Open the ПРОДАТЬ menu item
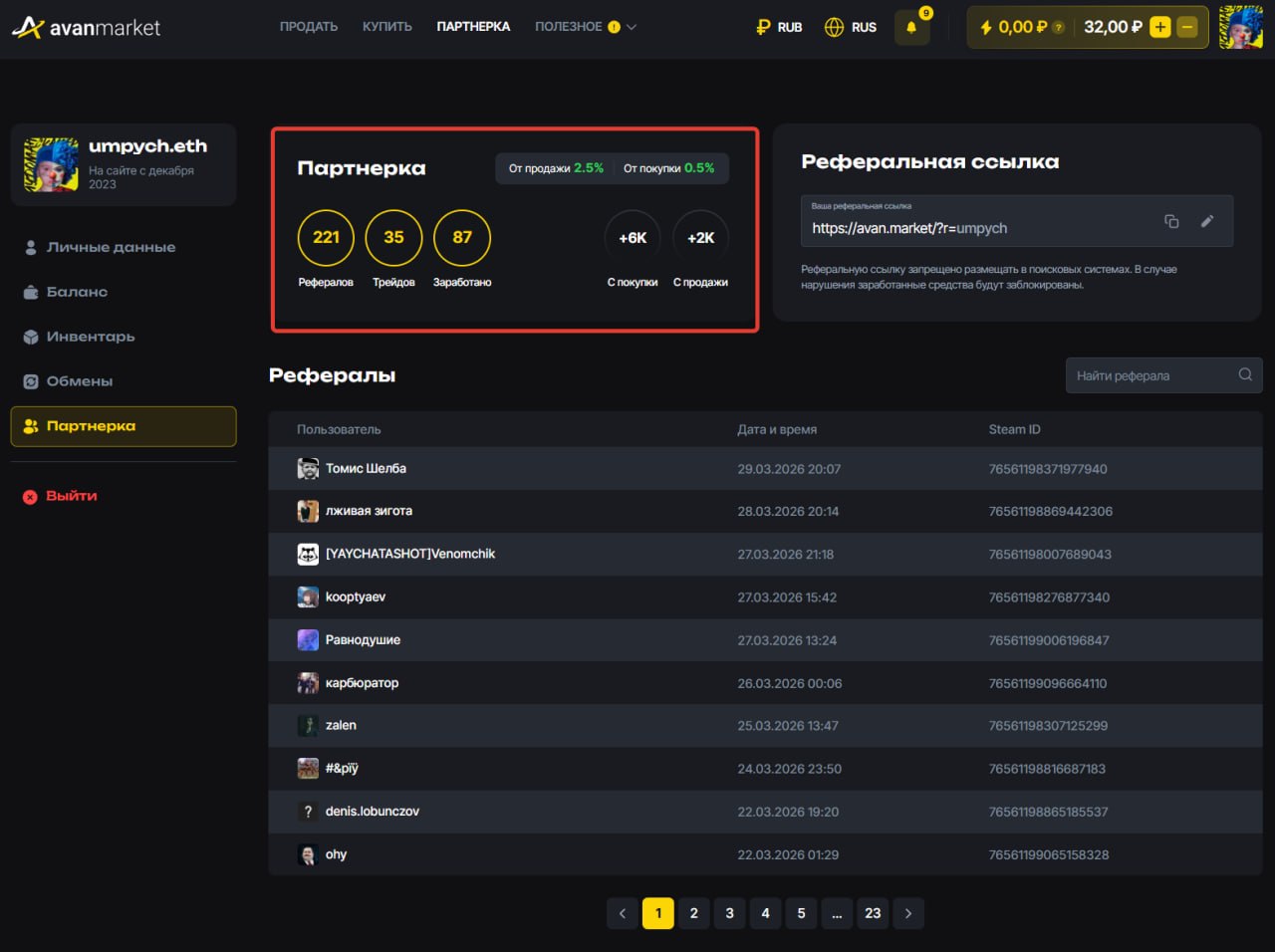1275x952 pixels. pos(308,27)
